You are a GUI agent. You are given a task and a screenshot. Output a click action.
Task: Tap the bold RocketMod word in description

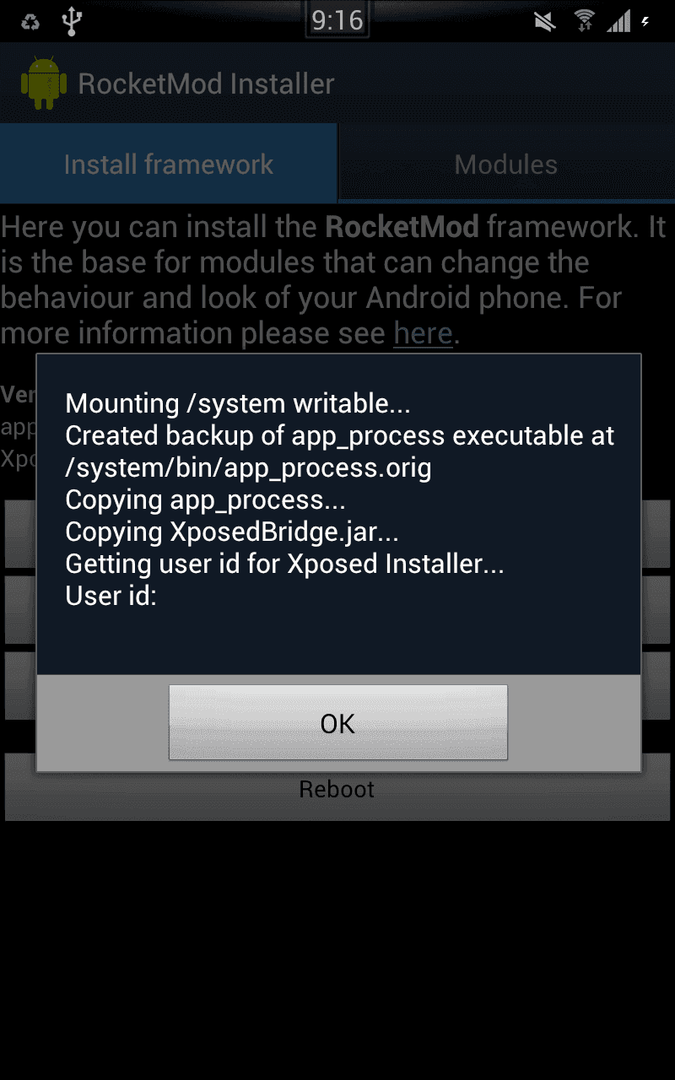pyautogui.click(x=402, y=227)
